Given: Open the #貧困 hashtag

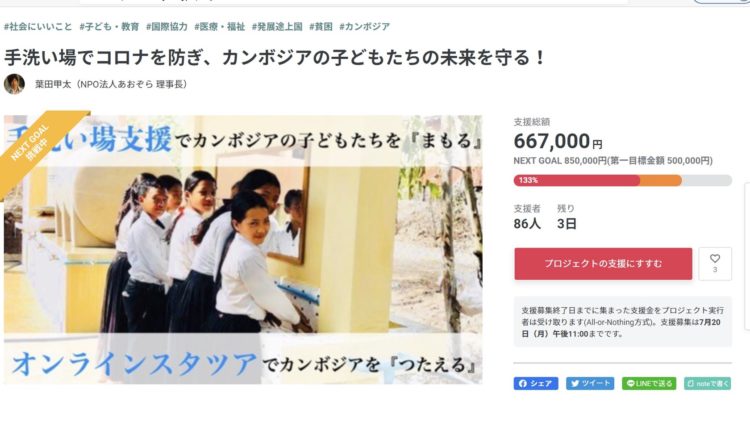Looking at the screenshot, I should click(320, 27).
